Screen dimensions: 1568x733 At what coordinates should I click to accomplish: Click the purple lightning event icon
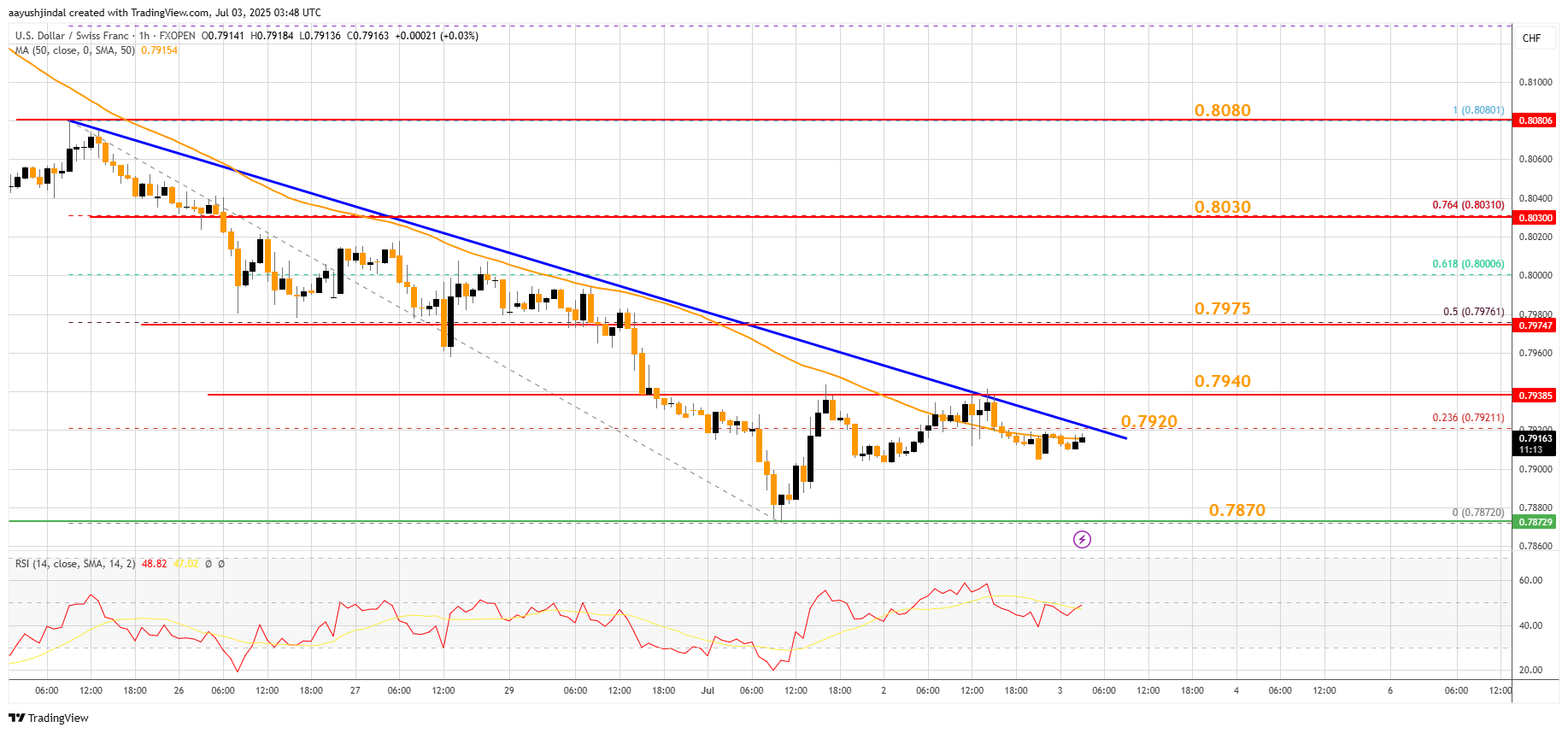point(1082,539)
